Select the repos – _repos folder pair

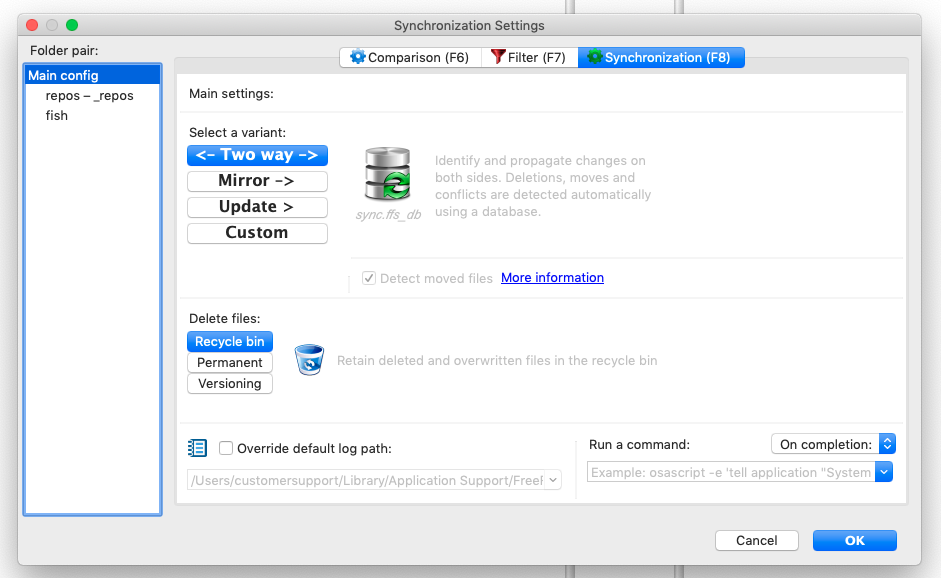89,95
